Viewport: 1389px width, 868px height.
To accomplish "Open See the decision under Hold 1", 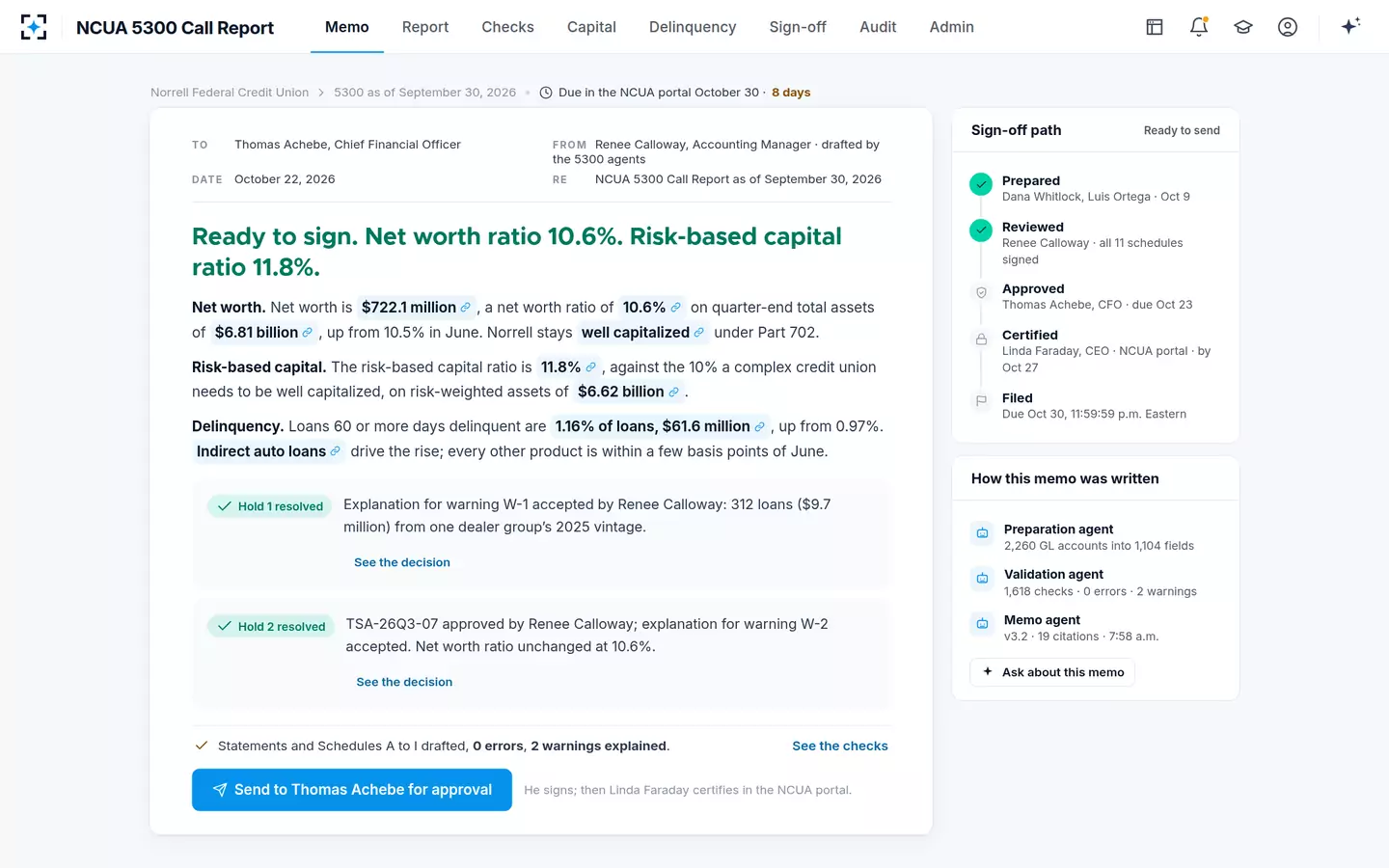I will (402, 562).
